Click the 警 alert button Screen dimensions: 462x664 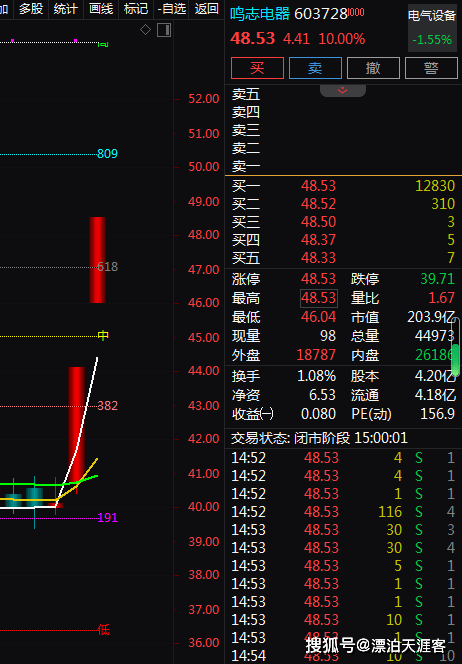pyautogui.click(x=431, y=68)
